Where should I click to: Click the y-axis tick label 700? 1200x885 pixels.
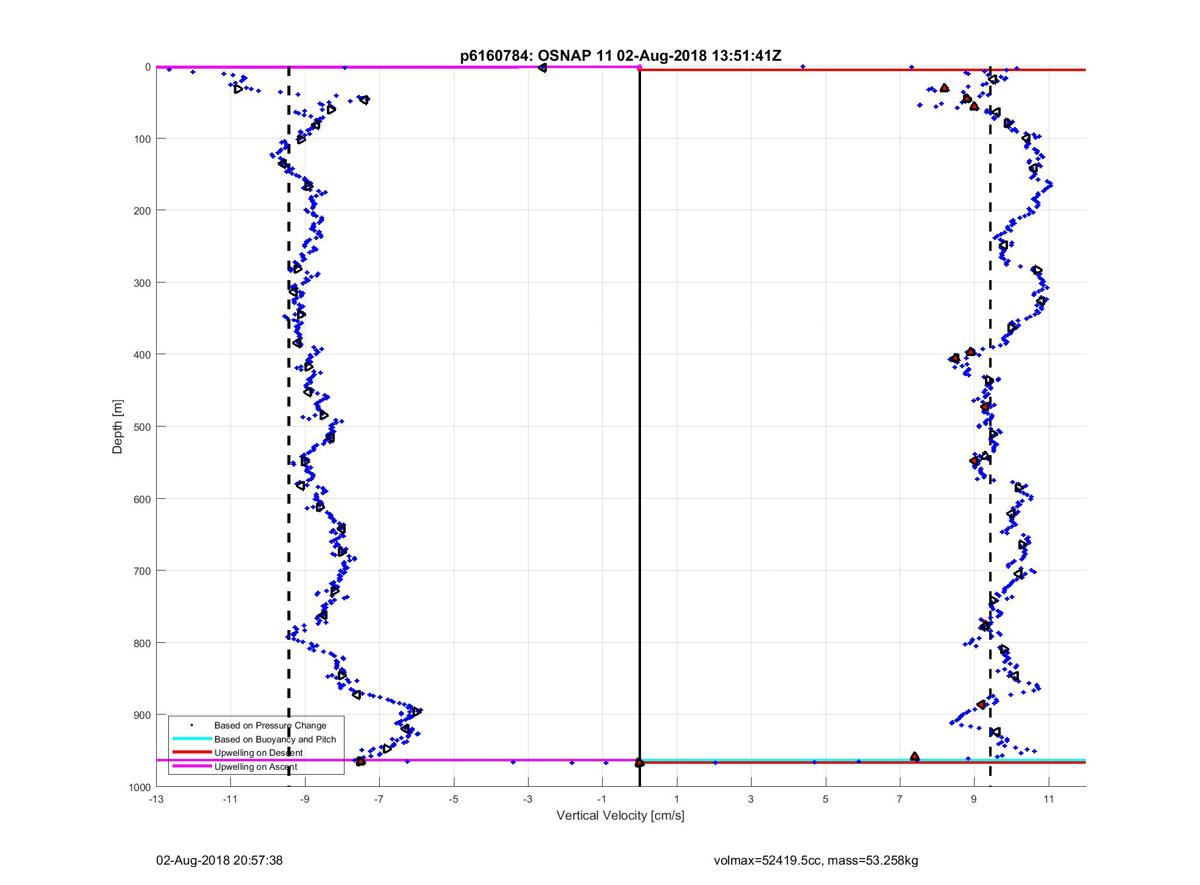(142, 571)
